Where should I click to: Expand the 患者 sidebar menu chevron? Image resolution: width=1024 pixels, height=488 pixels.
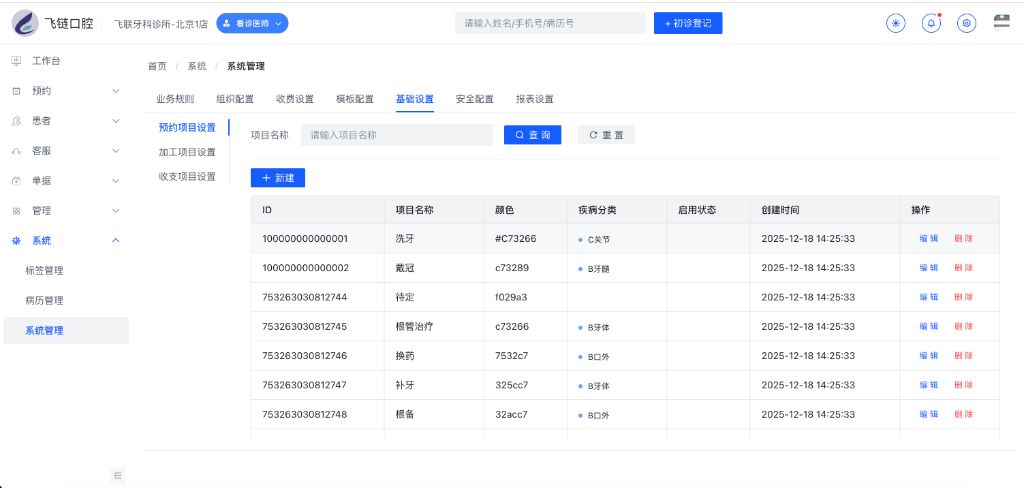click(x=116, y=121)
